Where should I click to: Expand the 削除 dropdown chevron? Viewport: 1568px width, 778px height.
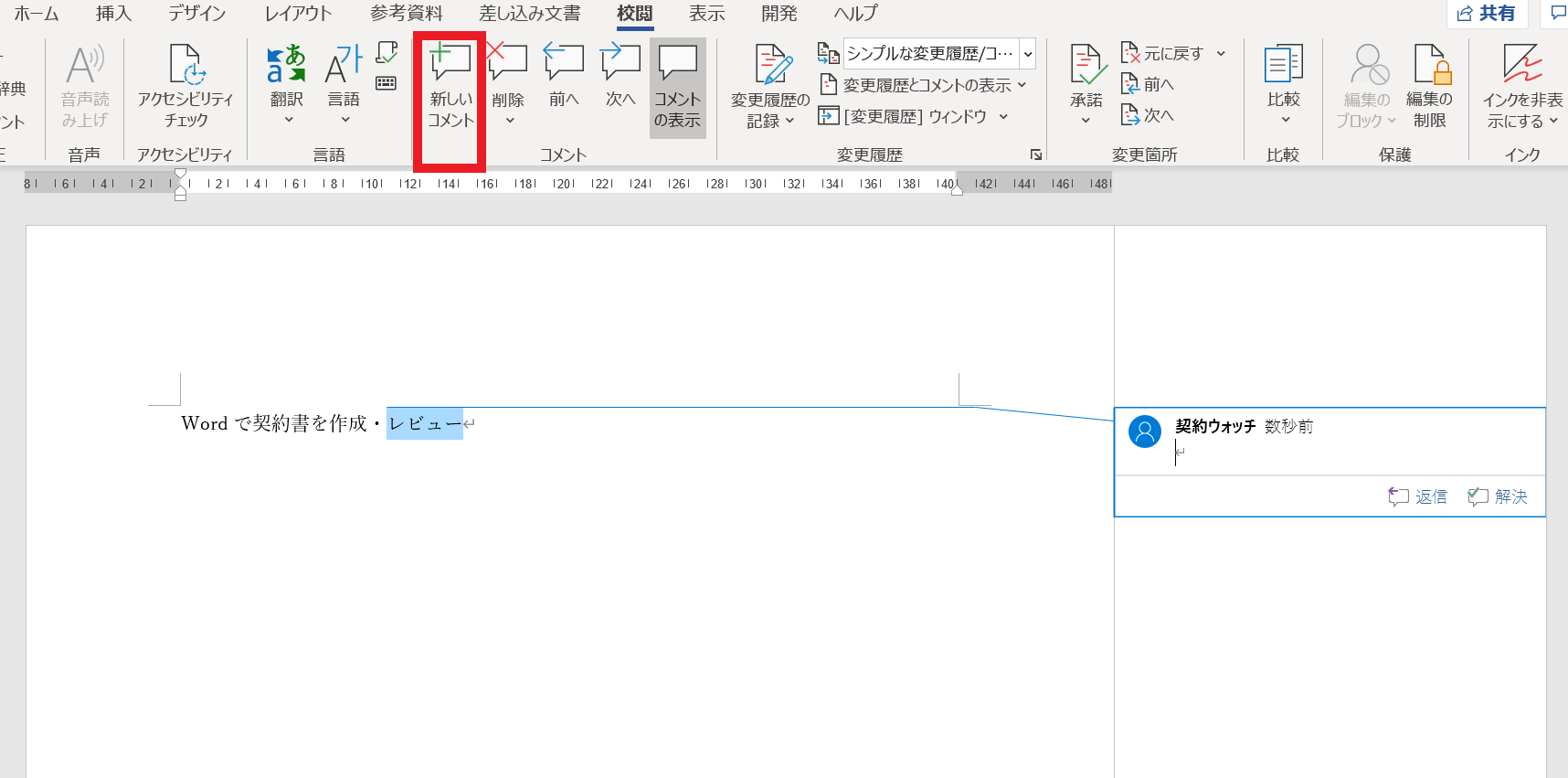[x=509, y=120]
